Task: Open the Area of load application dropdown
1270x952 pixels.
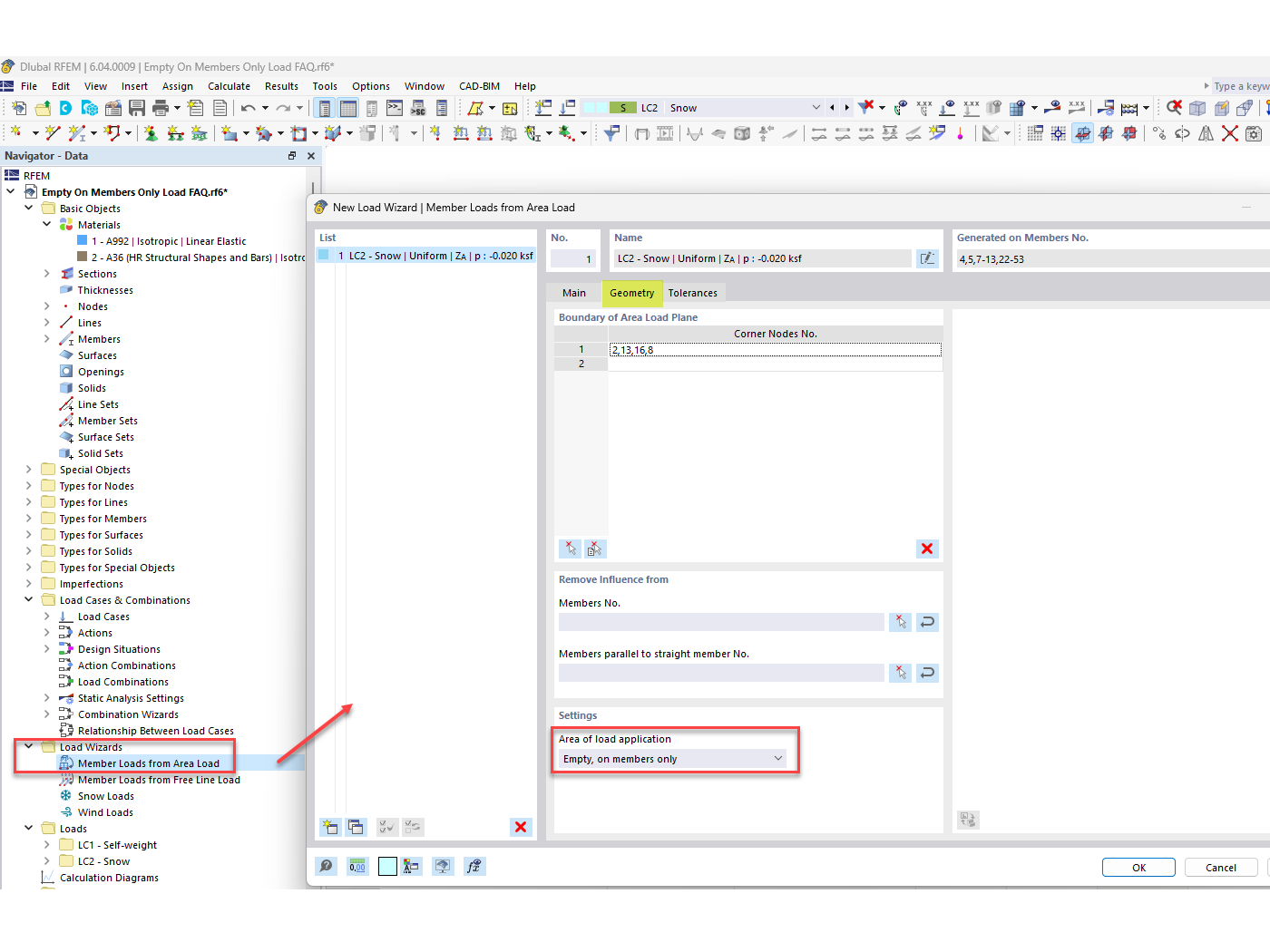Action: tap(673, 759)
